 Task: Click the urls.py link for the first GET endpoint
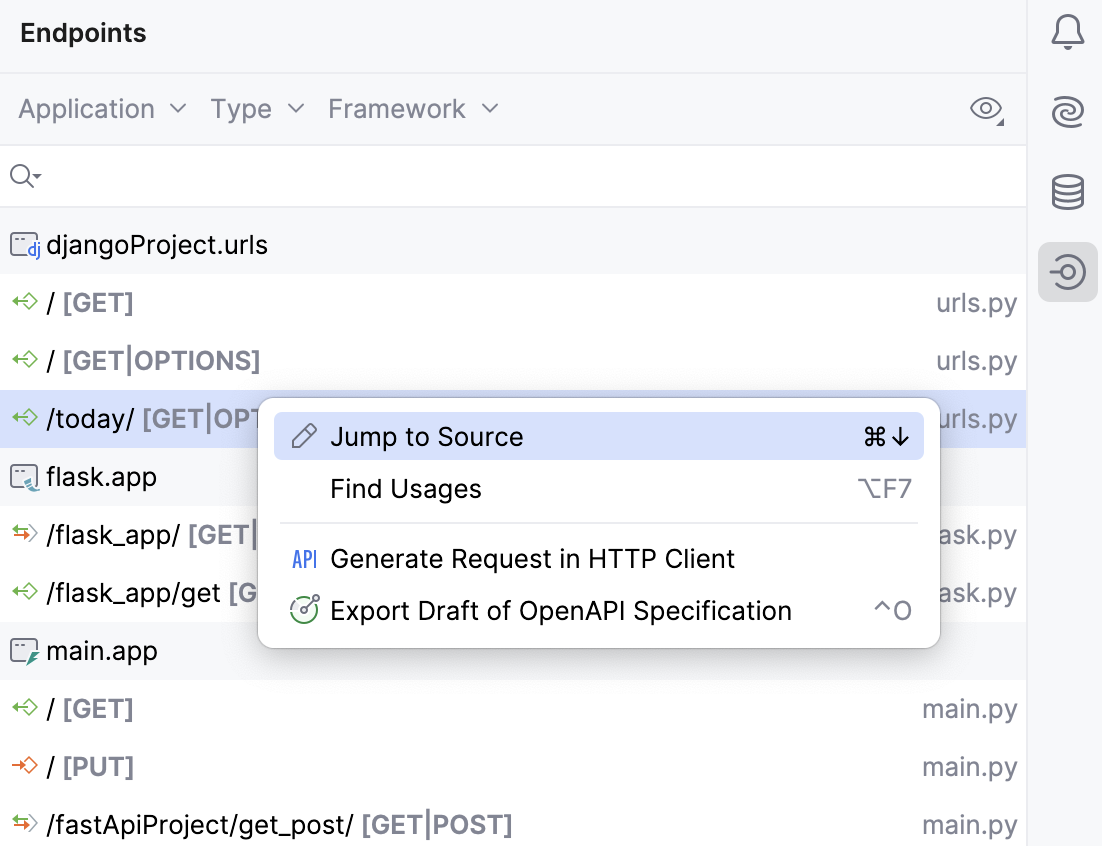[977, 303]
